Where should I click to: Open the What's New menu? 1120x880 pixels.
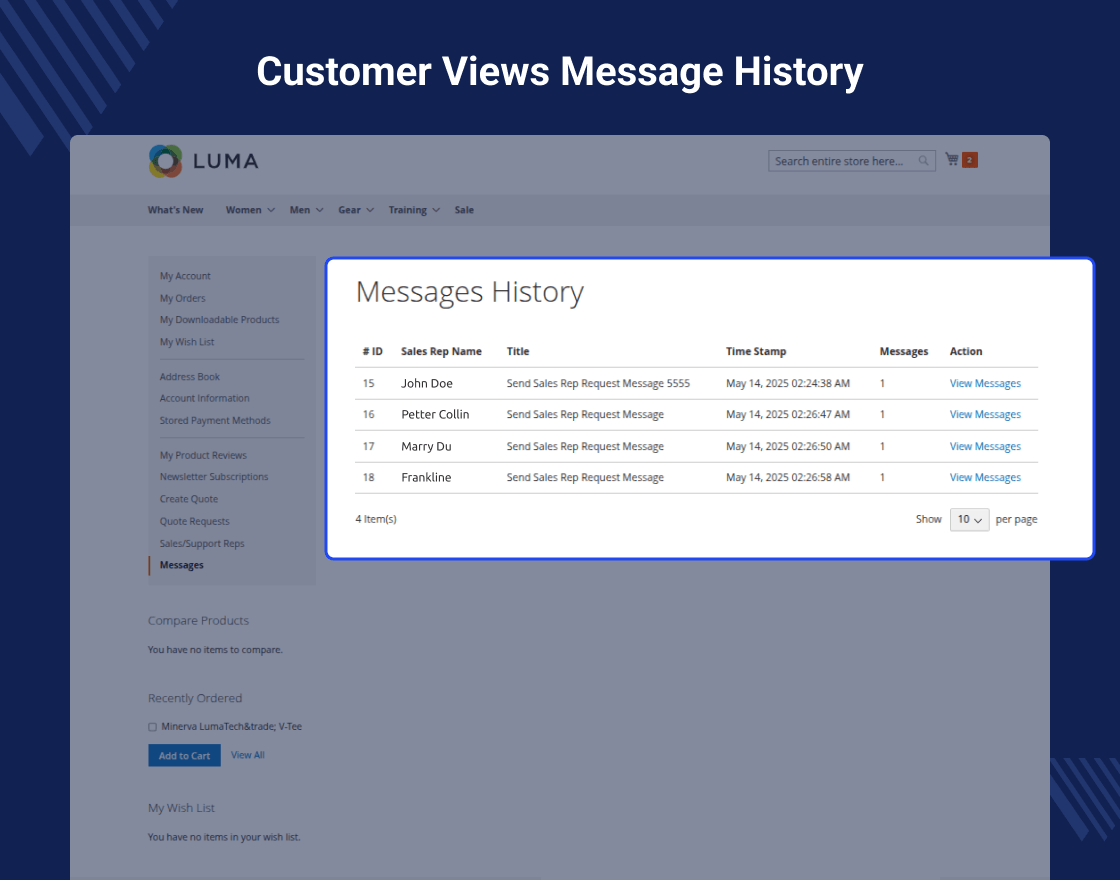tap(176, 210)
